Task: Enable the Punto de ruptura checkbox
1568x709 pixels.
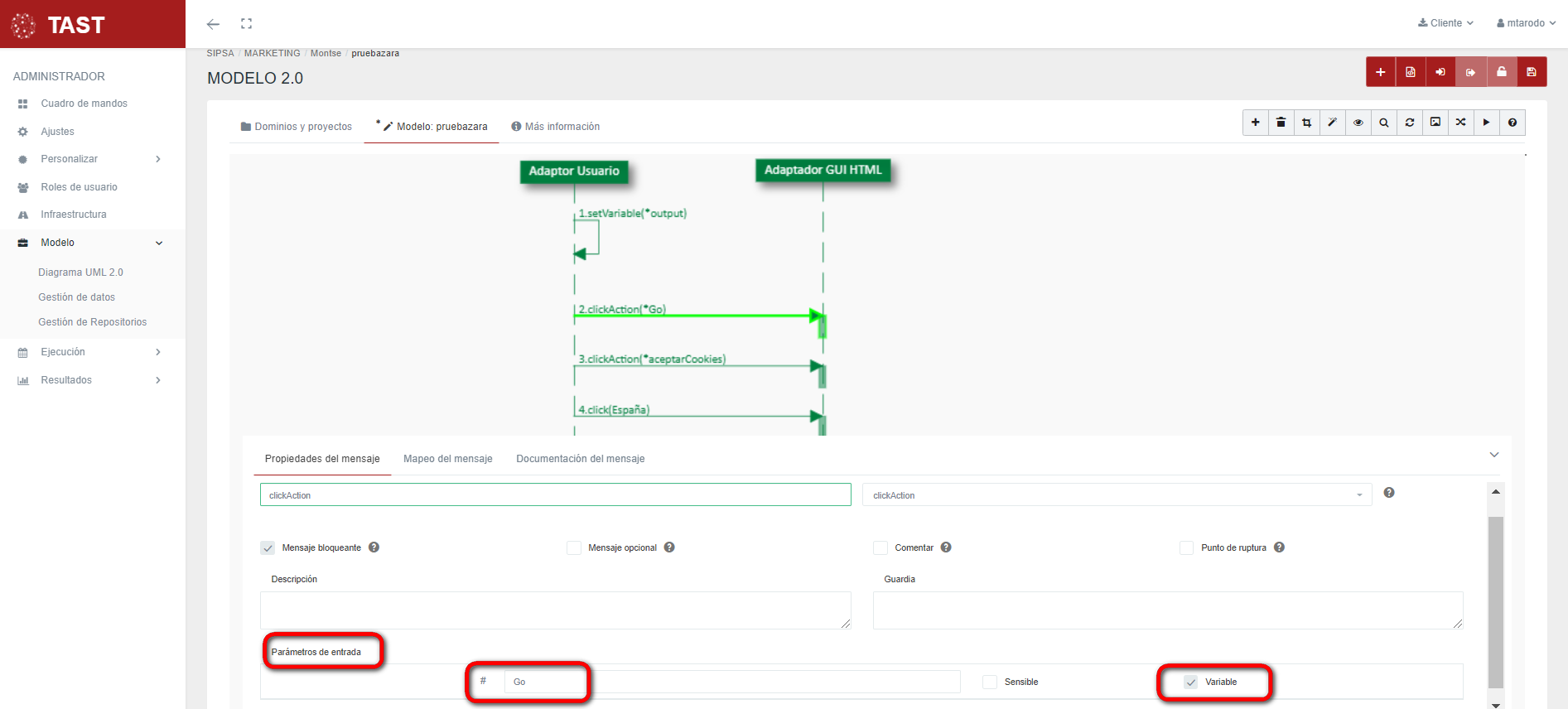Action: (1186, 548)
